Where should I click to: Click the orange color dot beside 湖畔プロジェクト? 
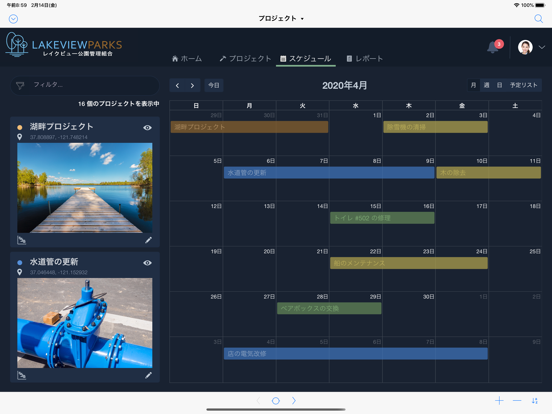(x=20, y=127)
